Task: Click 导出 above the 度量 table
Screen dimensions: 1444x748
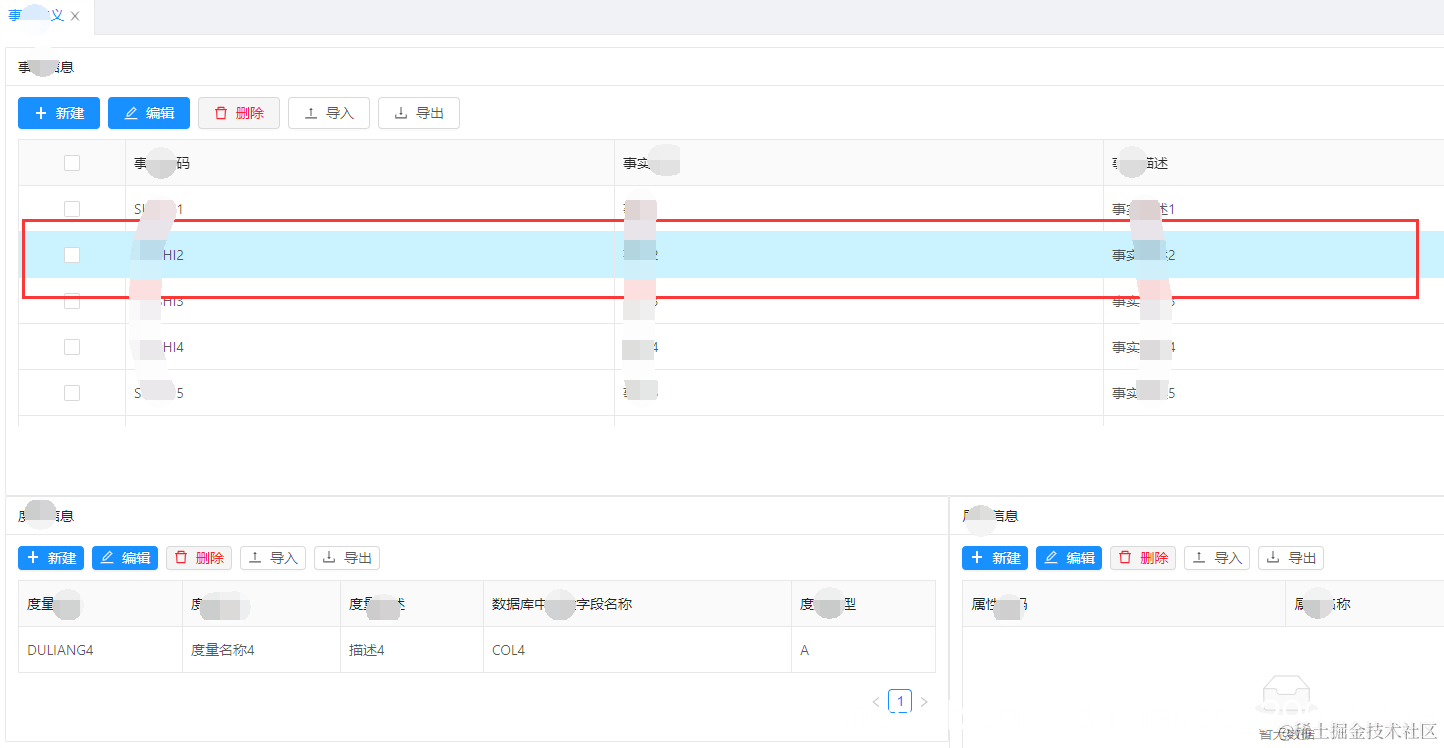Action: [x=347, y=558]
